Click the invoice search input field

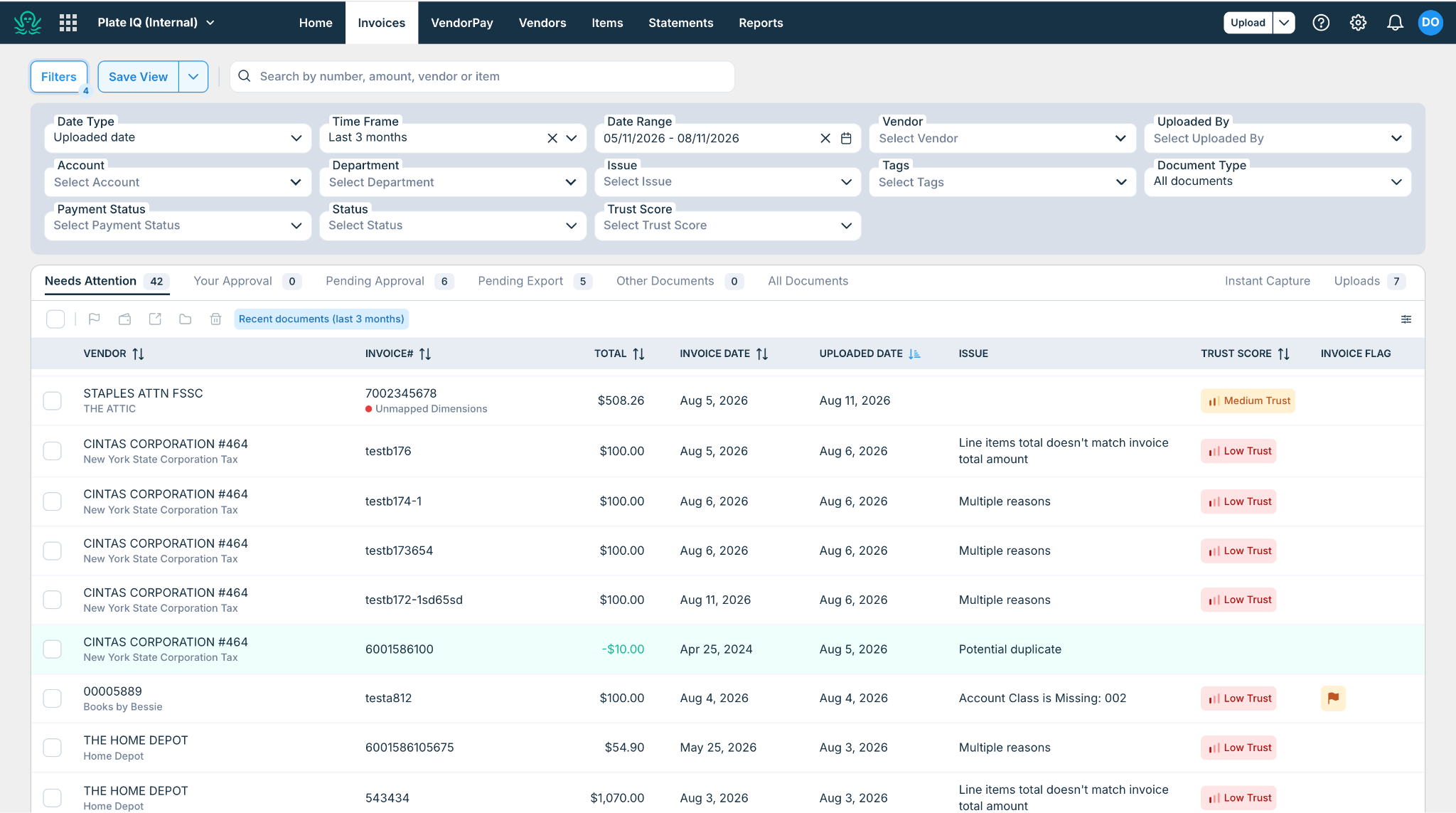482,77
